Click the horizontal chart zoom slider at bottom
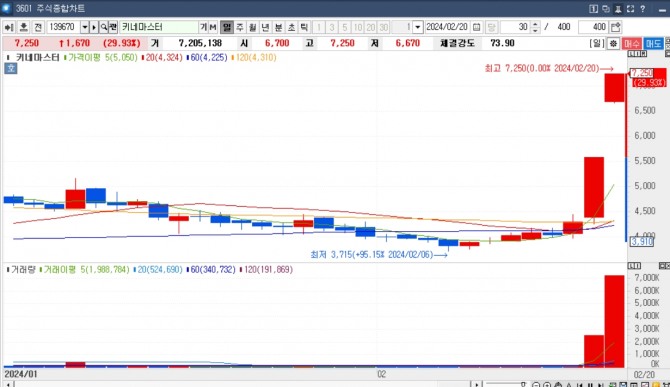 click(505, 384)
